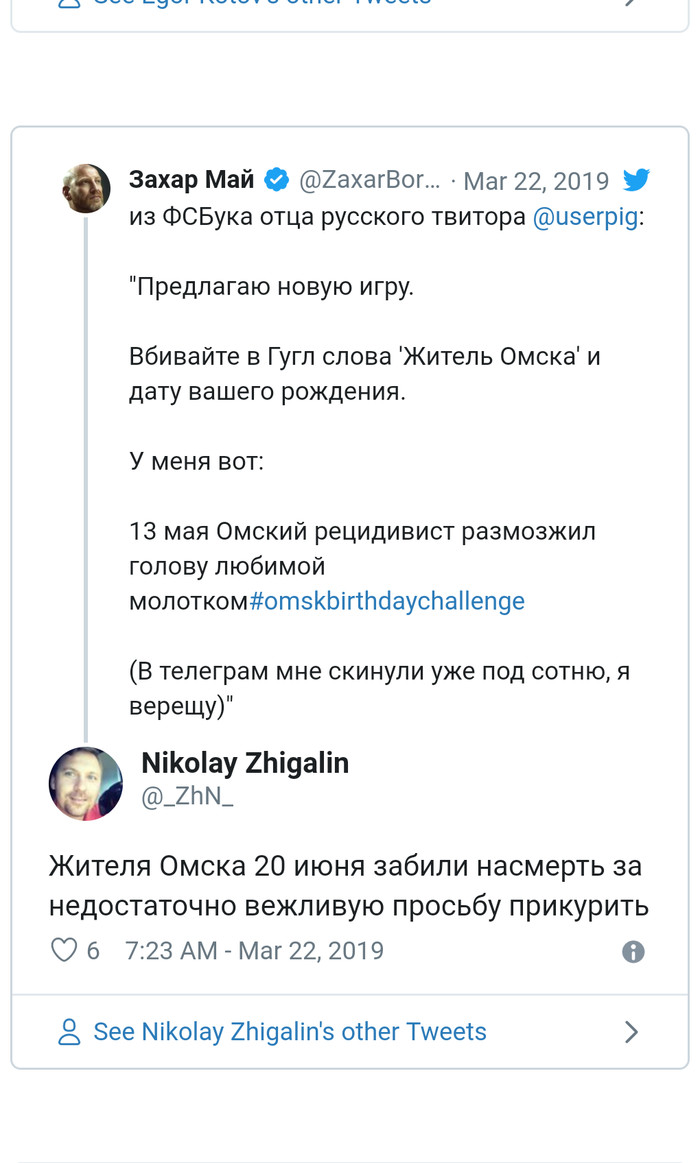
Task: Click the Nikolay Zhigalin display name
Action: tap(245, 763)
